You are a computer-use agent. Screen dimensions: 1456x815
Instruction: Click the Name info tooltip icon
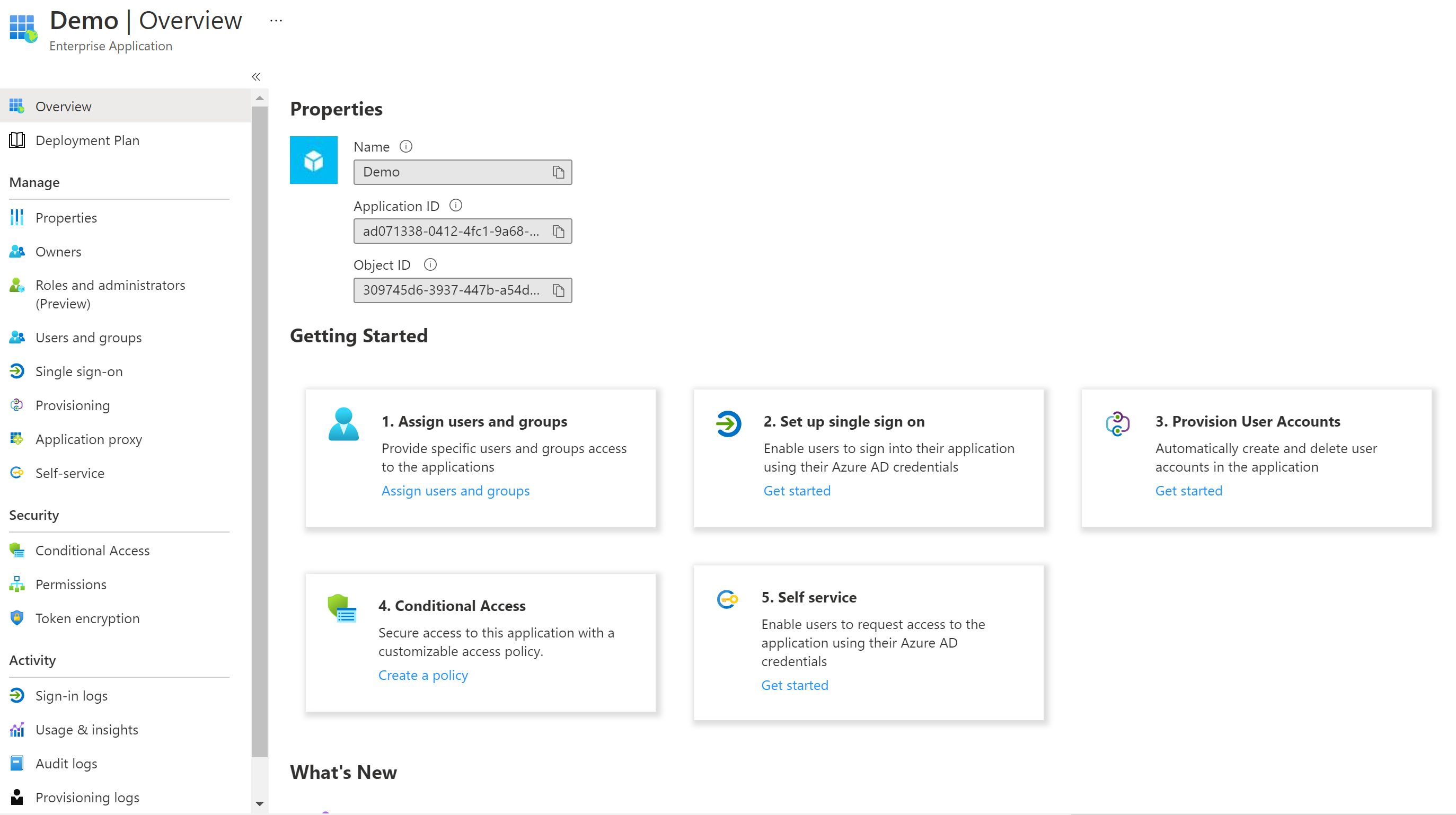(406, 146)
